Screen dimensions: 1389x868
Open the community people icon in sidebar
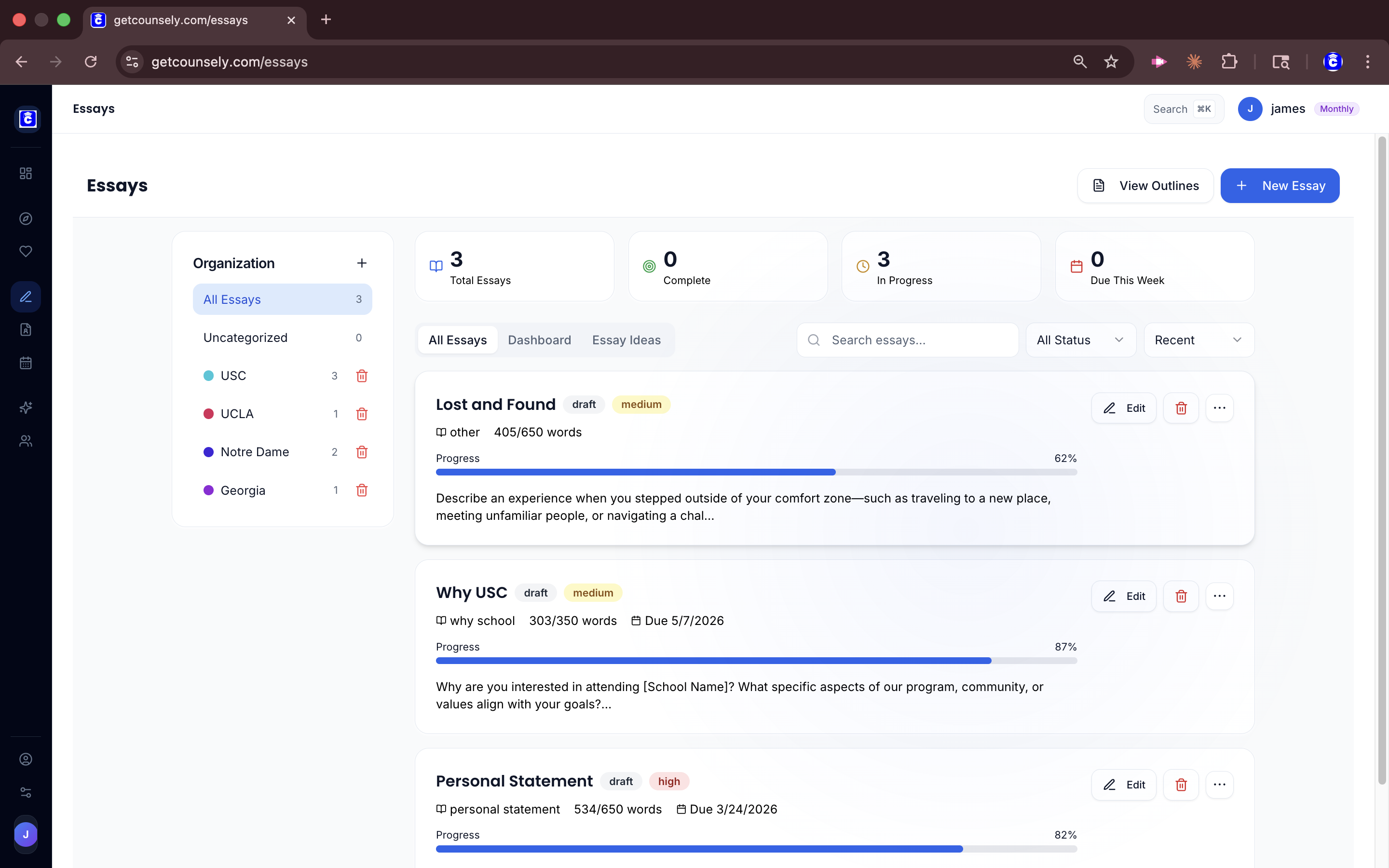(x=25, y=441)
